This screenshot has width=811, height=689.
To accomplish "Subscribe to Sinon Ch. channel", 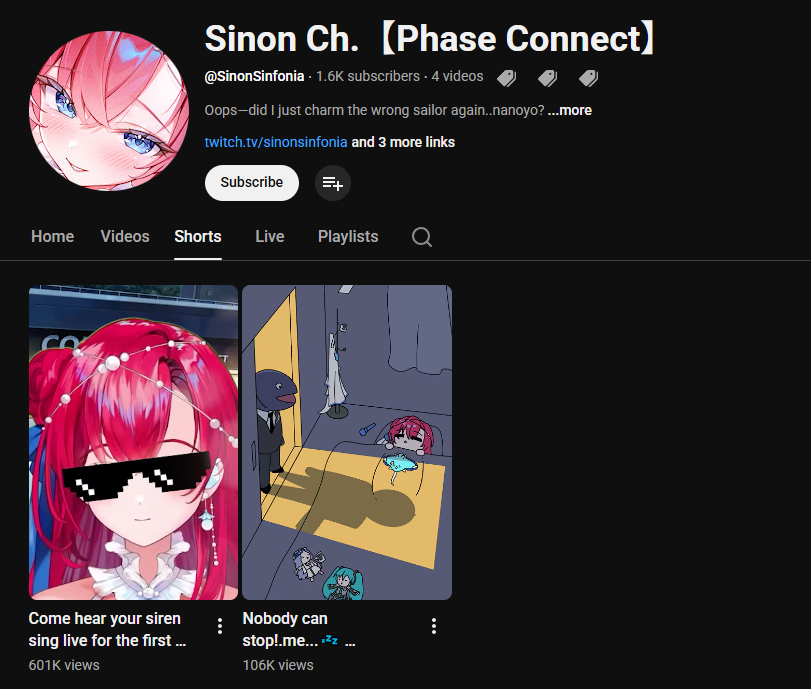I will pos(252,183).
